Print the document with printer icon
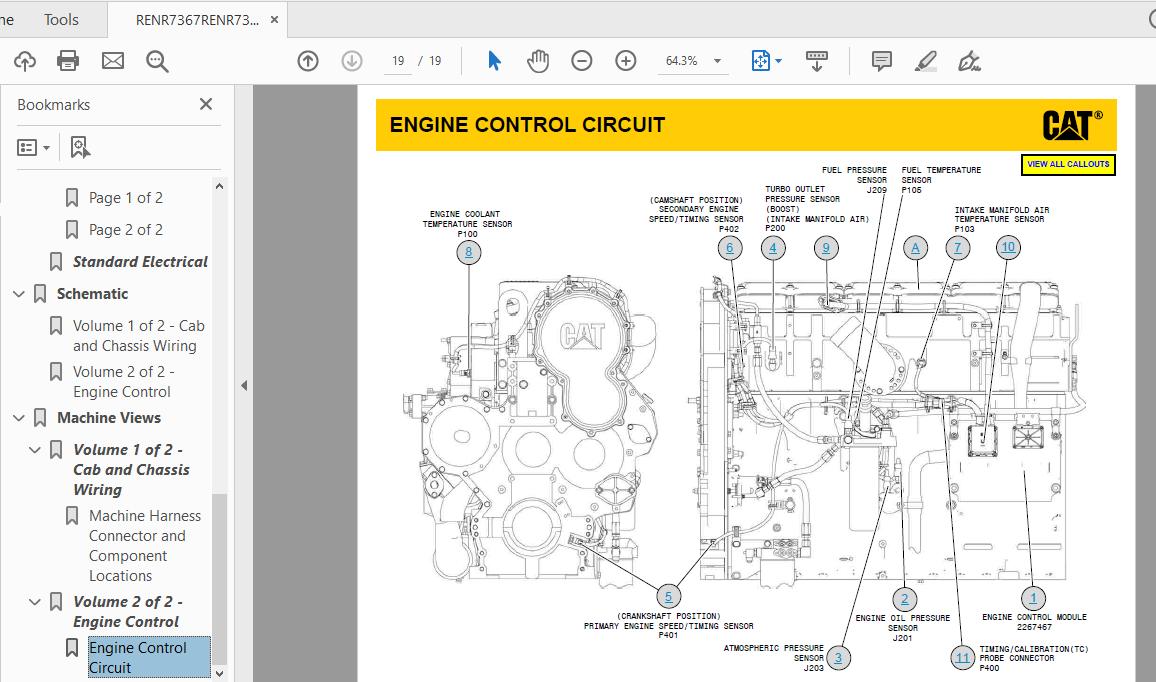Screen dimensions: 1156x682 tap(68, 60)
